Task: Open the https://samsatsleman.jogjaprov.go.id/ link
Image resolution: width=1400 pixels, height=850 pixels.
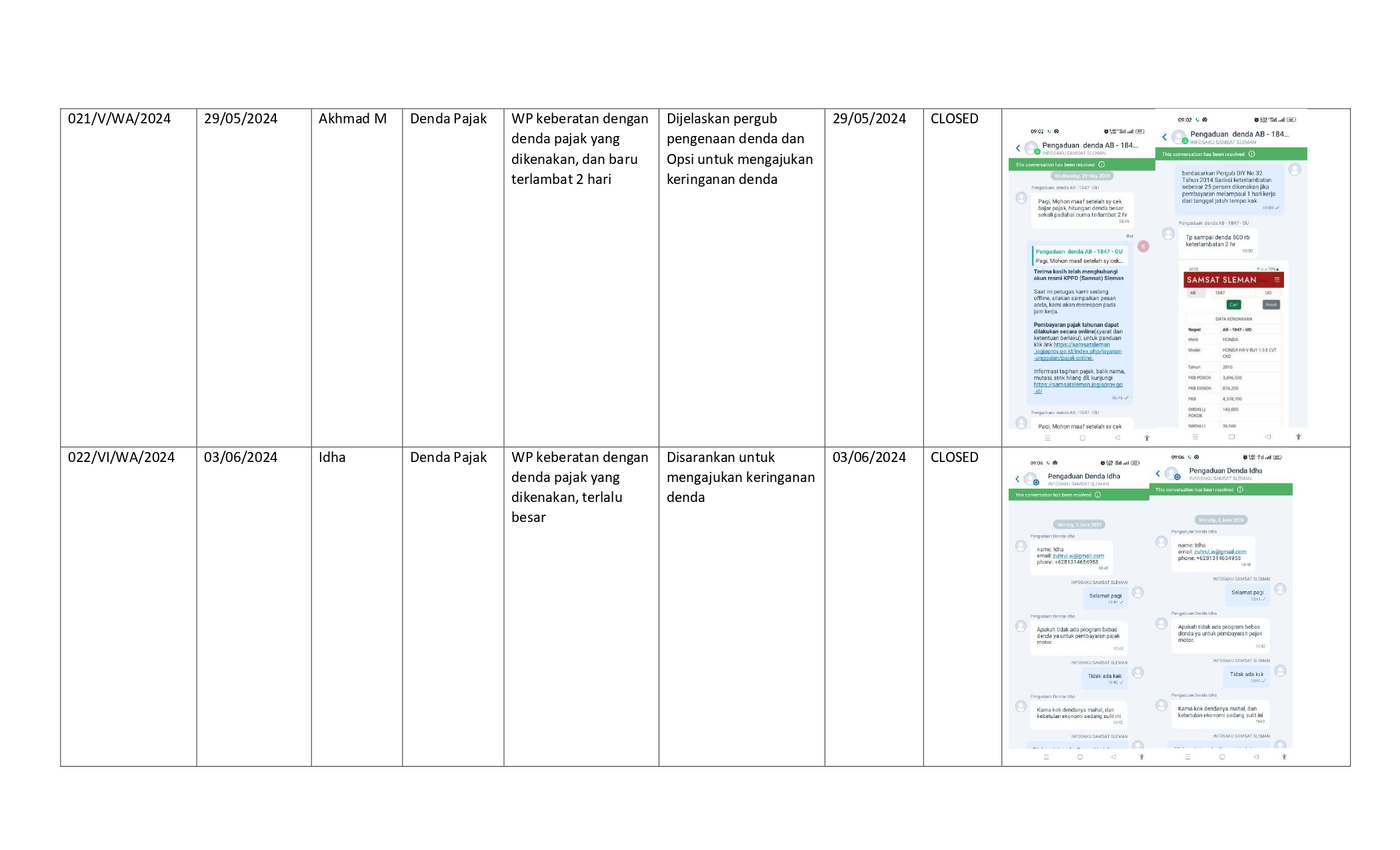Action: [1078, 388]
